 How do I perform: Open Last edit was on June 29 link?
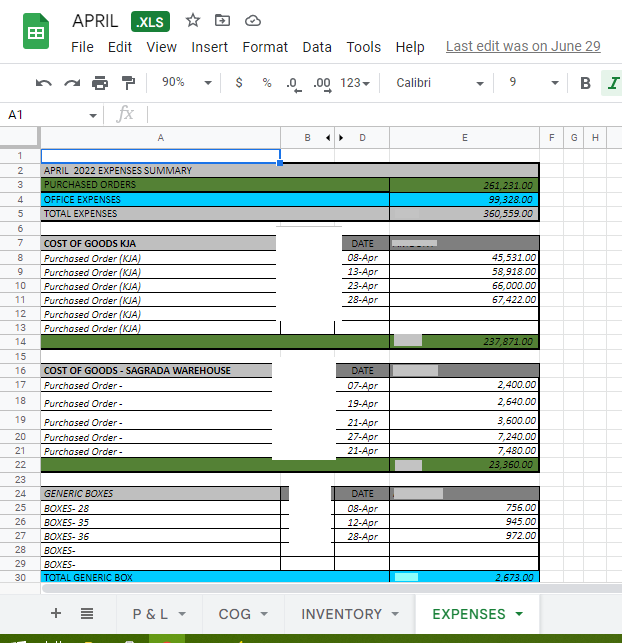pyautogui.click(x=523, y=46)
